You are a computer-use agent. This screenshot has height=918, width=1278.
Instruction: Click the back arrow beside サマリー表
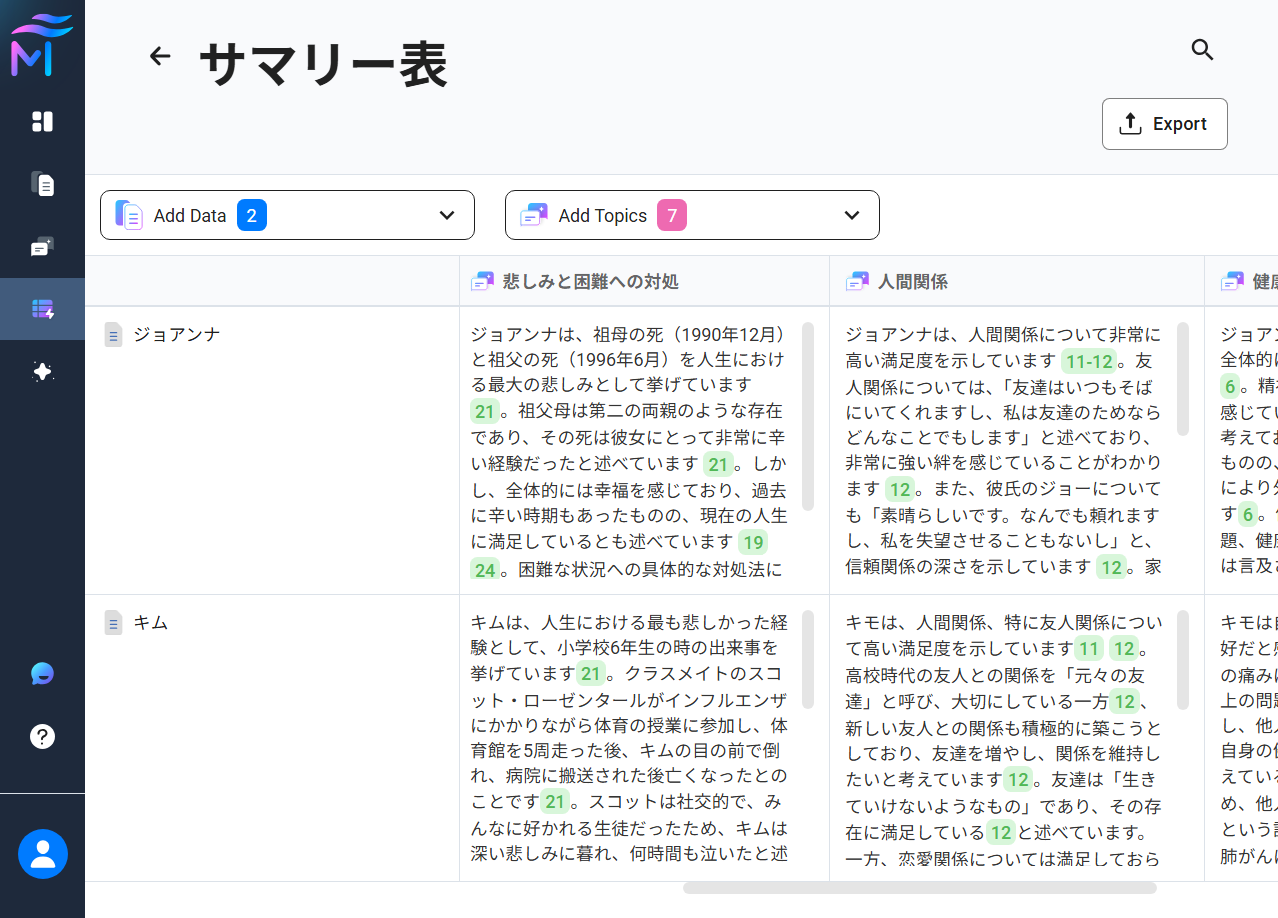point(160,56)
